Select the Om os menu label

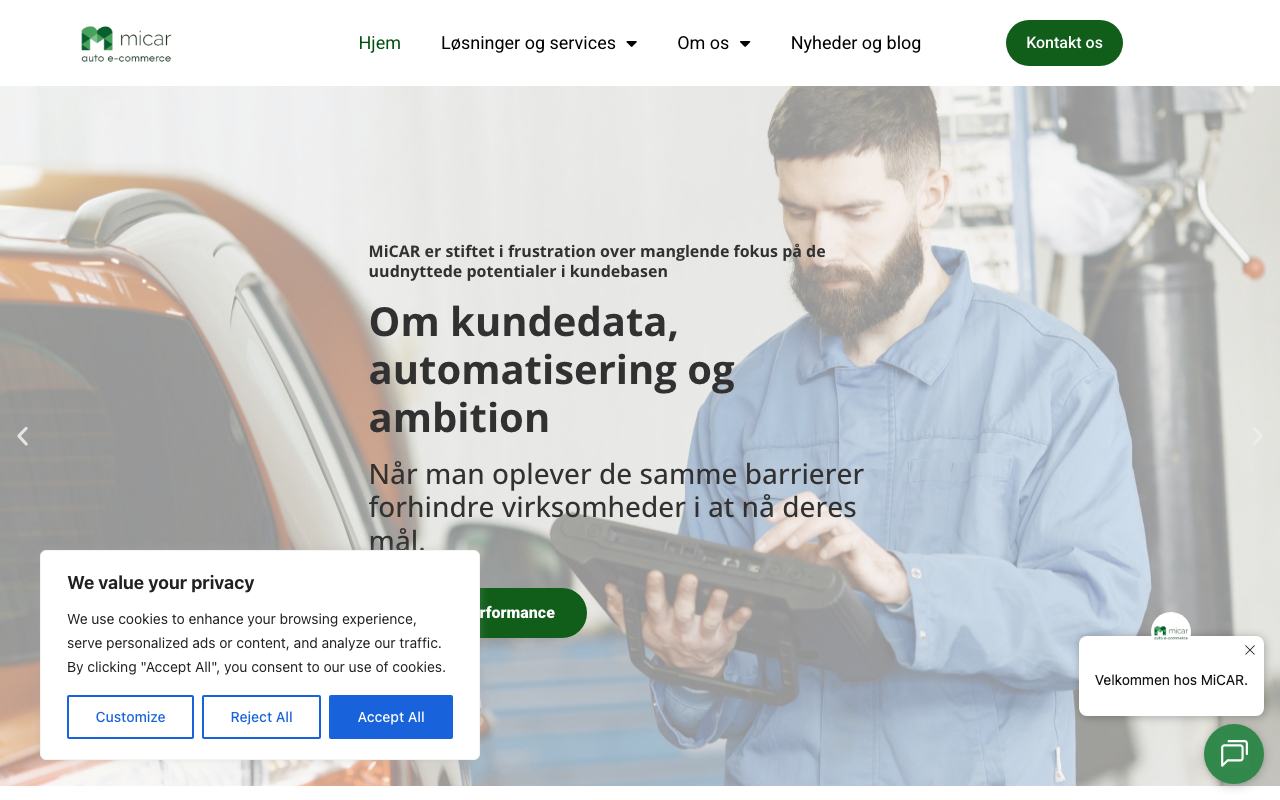coord(703,43)
